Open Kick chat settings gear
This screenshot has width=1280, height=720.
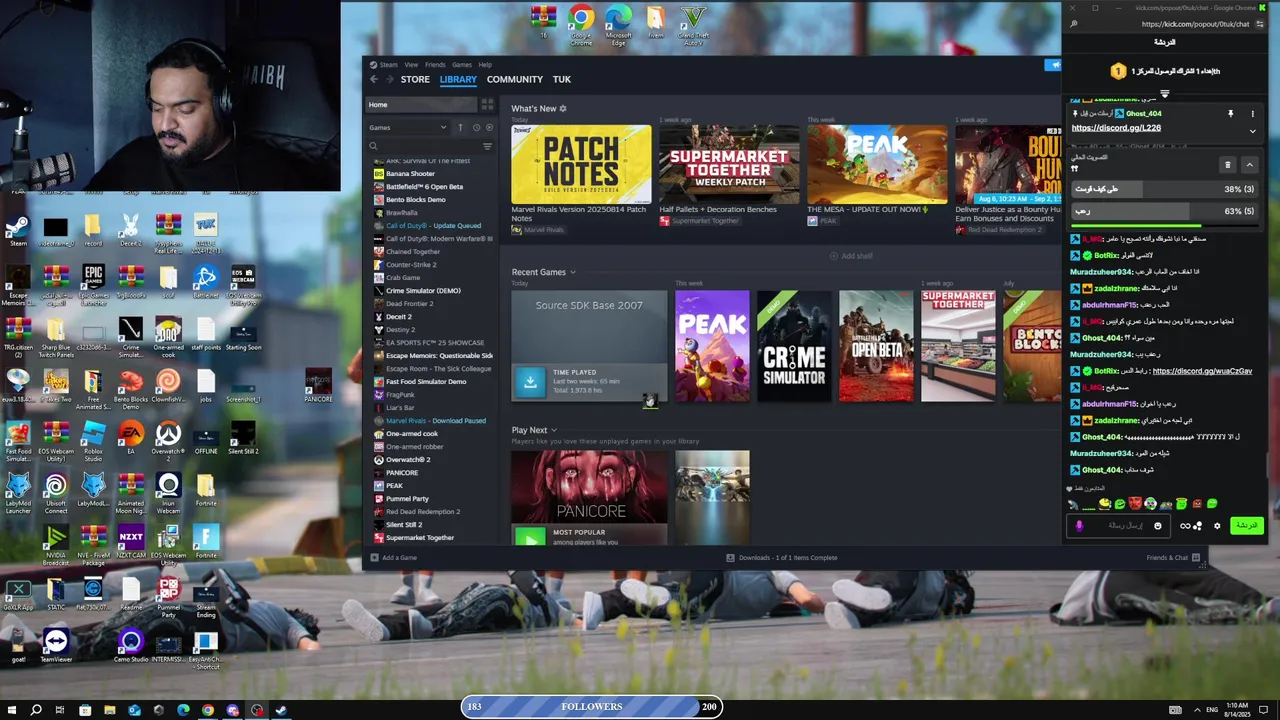coord(1217,525)
